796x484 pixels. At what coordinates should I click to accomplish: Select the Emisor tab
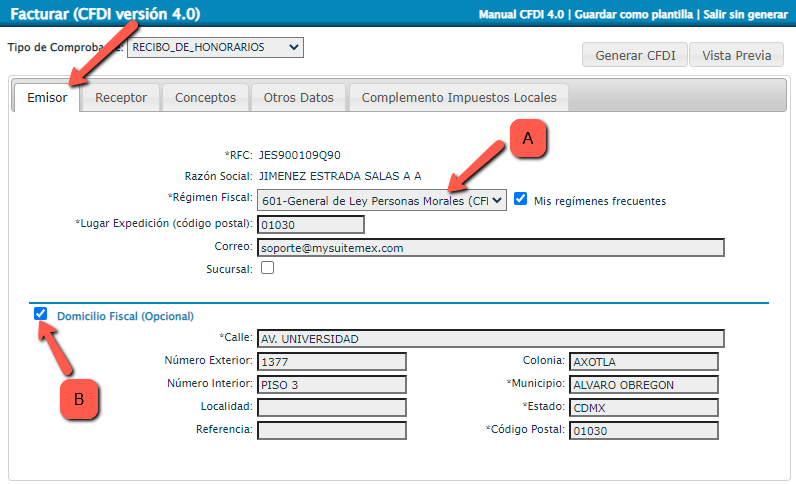(x=47, y=97)
